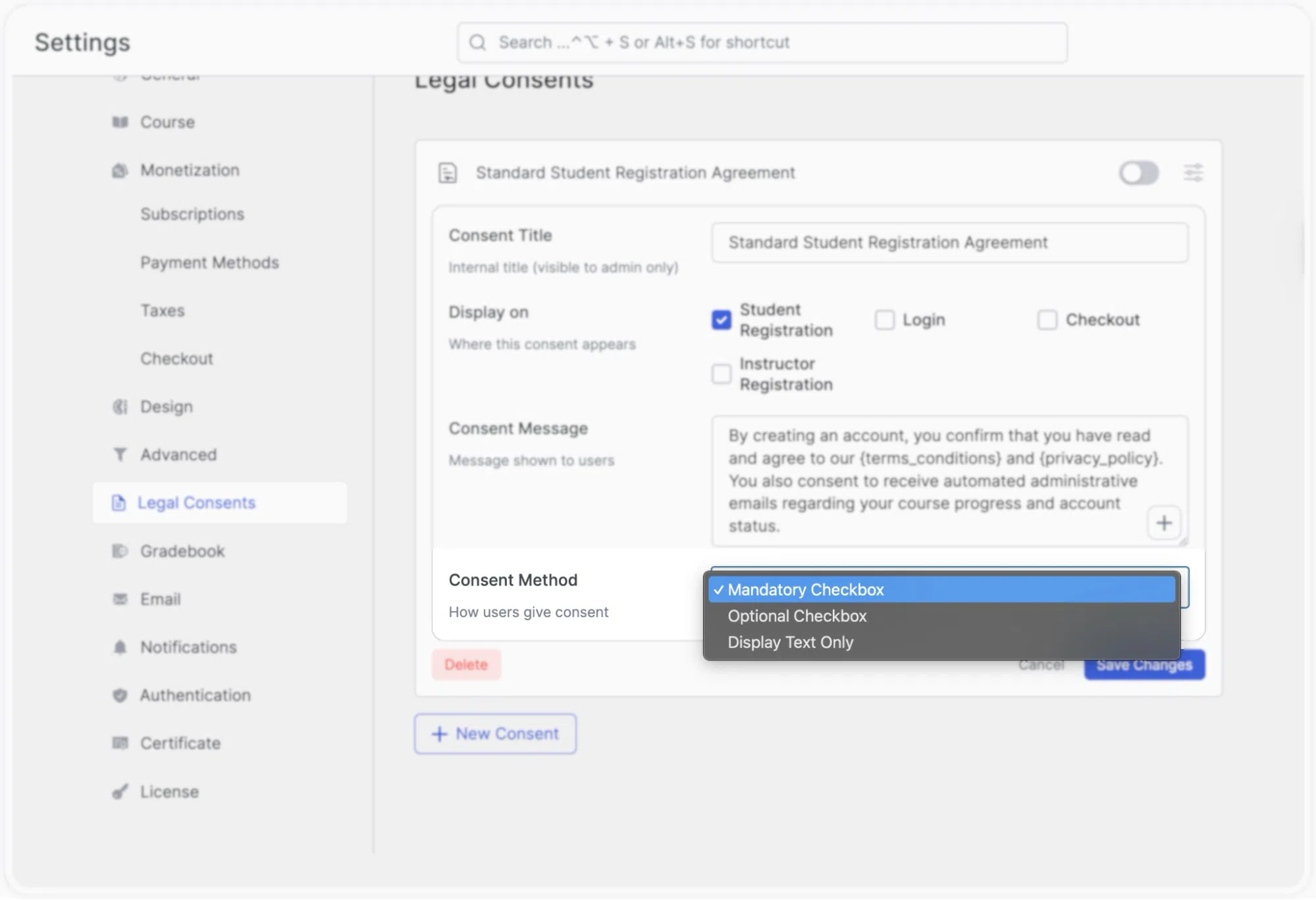Click into the Consent Message text area

coord(950,481)
